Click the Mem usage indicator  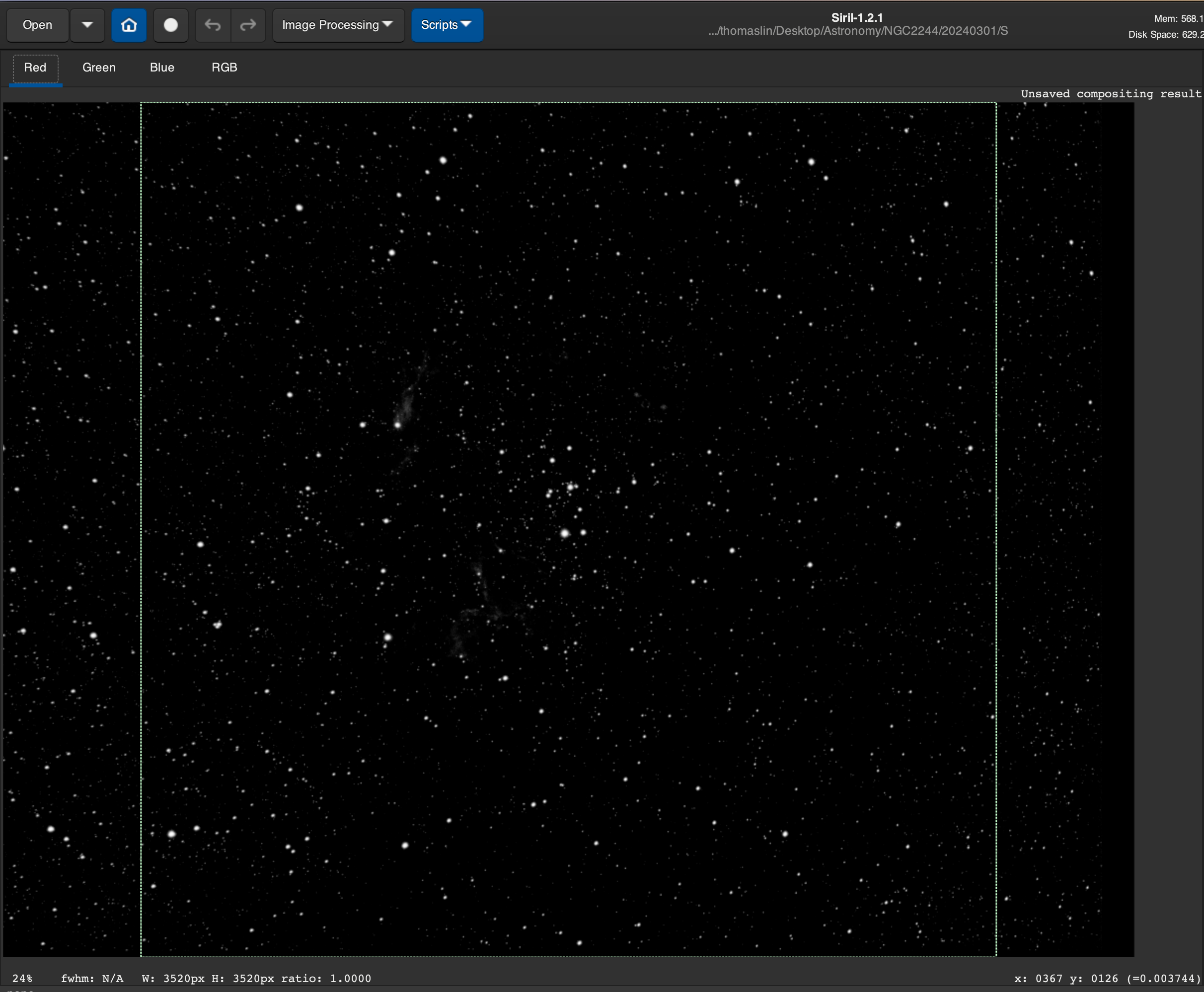click(1178, 18)
